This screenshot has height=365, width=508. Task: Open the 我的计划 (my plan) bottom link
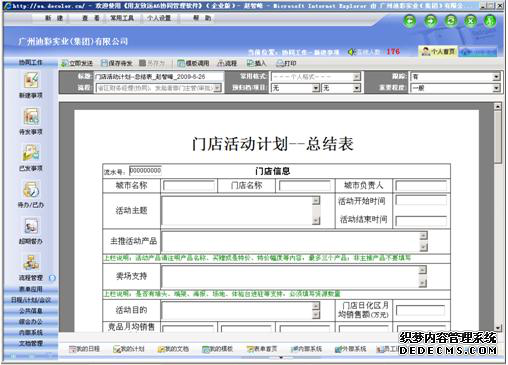(129, 349)
